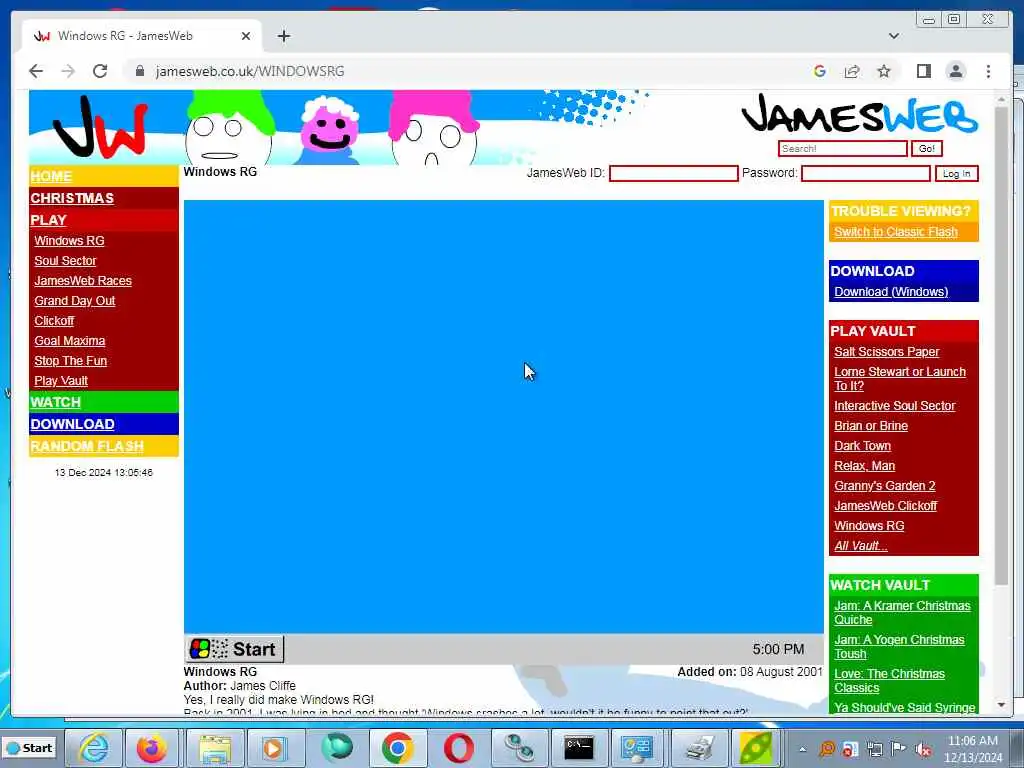
Task: Share this page via share icon
Action: 852,71
